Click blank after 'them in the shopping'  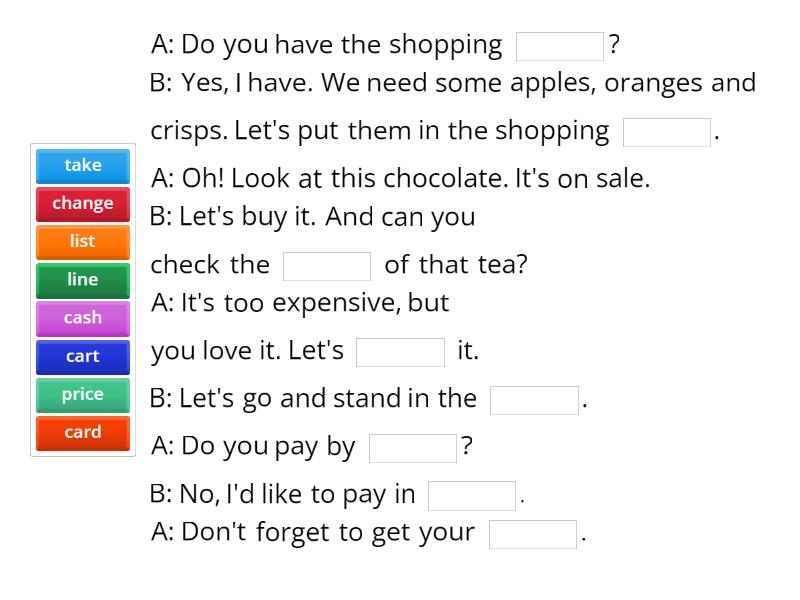pos(667,133)
